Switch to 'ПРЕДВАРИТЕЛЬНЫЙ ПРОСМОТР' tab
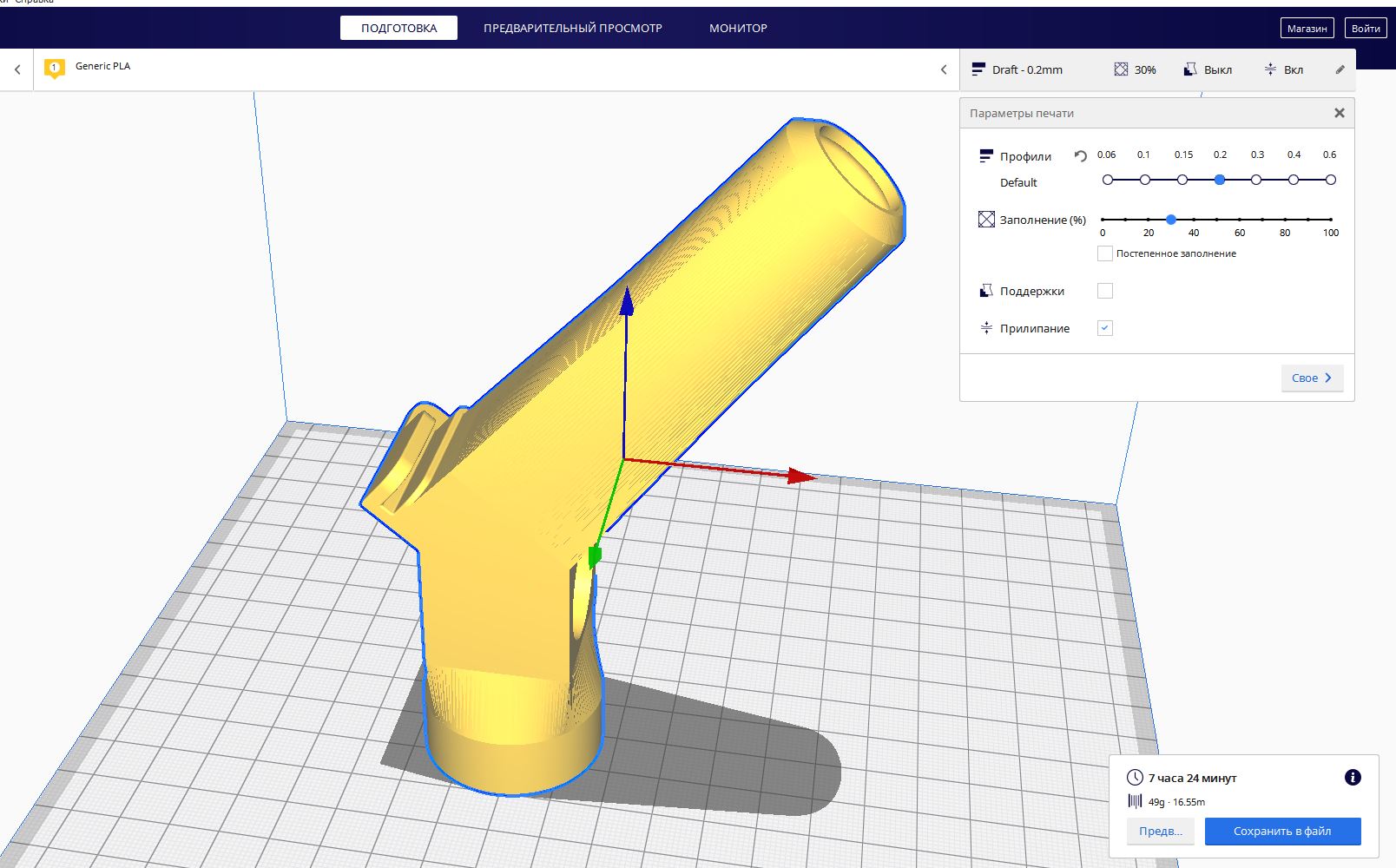1396x868 pixels. click(572, 28)
